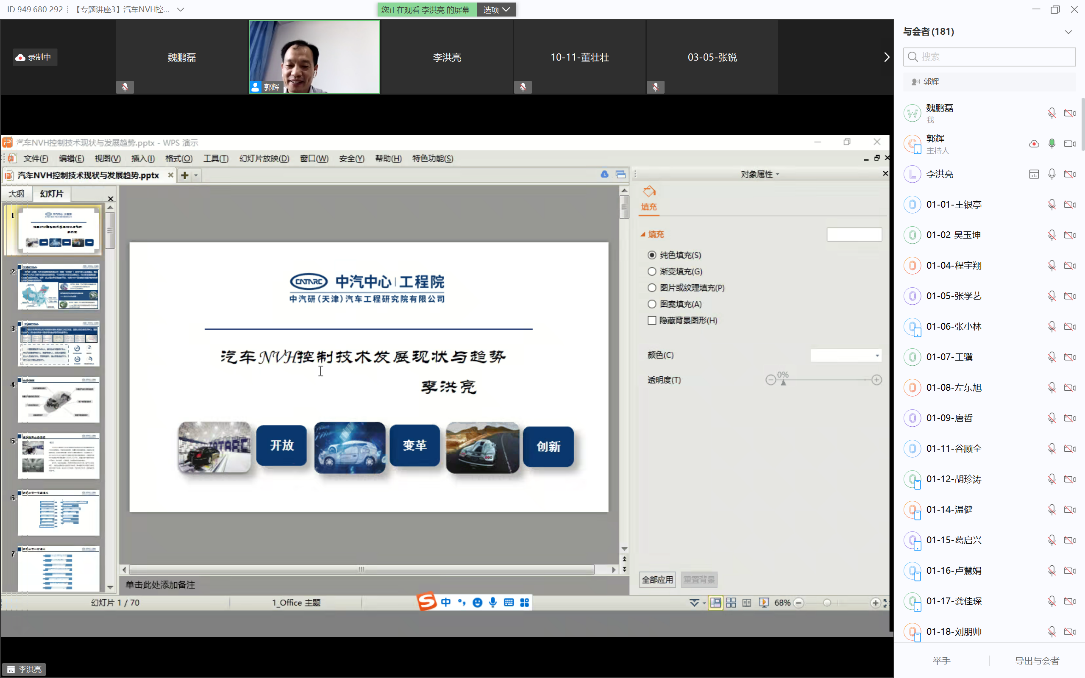Click the Sogou voice input microphone icon
Image resolution: width=1085 pixels, height=678 pixels.
coord(493,602)
